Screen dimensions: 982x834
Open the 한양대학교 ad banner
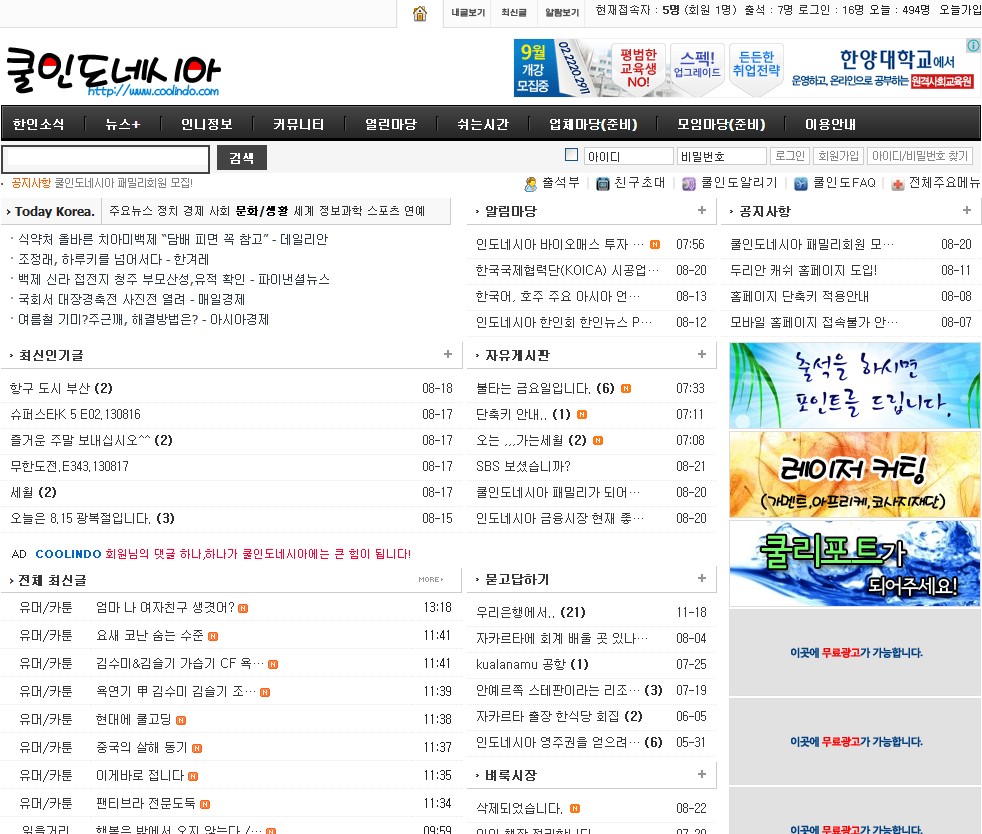pyautogui.click(x=747, y=68)
